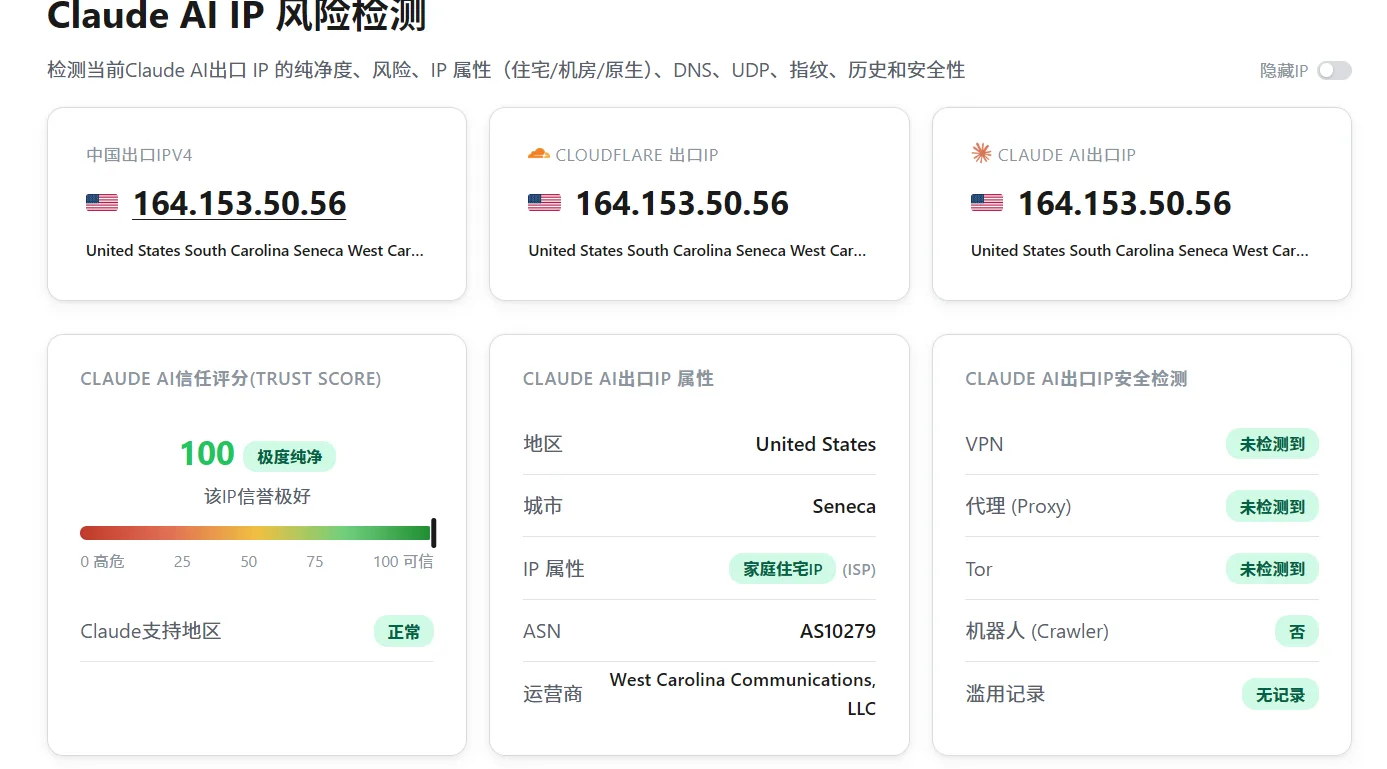
Task: Click the Cloudflare cloud logo icon
Action: [x=538, y=154]
